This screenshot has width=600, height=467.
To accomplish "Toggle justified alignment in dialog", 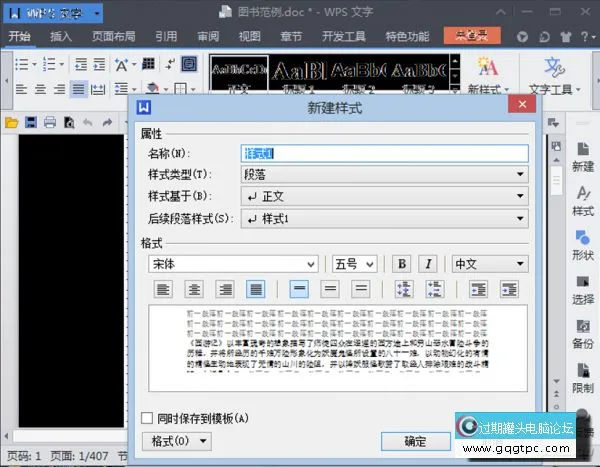I will (x=256, y=289).
